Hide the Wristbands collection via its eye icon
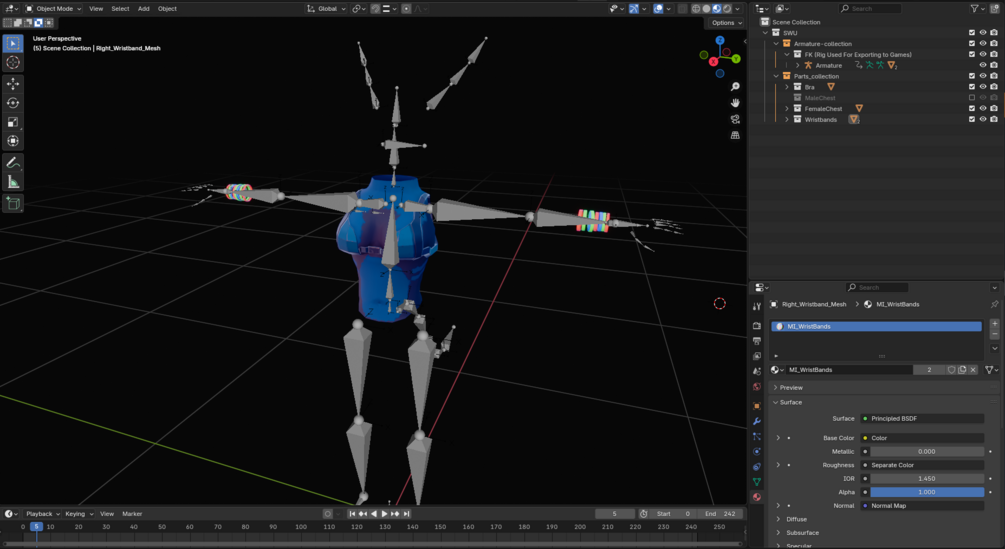 point(983,119)
